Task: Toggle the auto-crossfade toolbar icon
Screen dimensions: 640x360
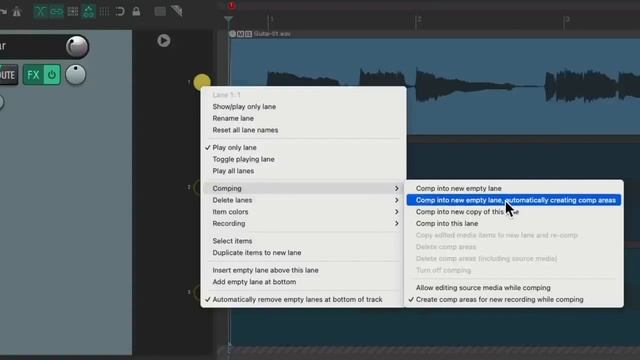Action: [40, 11]
